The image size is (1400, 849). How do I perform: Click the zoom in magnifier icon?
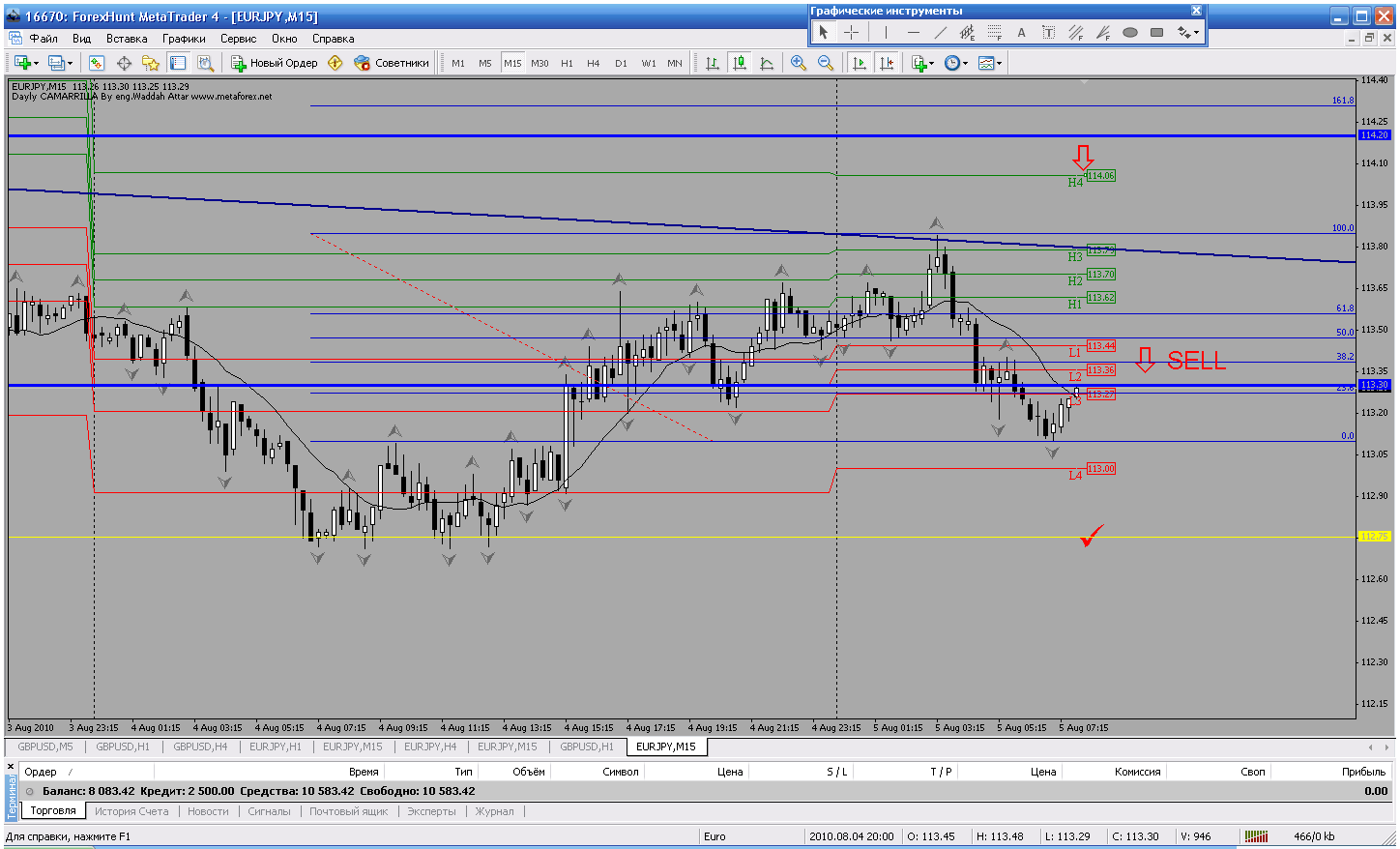coord(798,63)
